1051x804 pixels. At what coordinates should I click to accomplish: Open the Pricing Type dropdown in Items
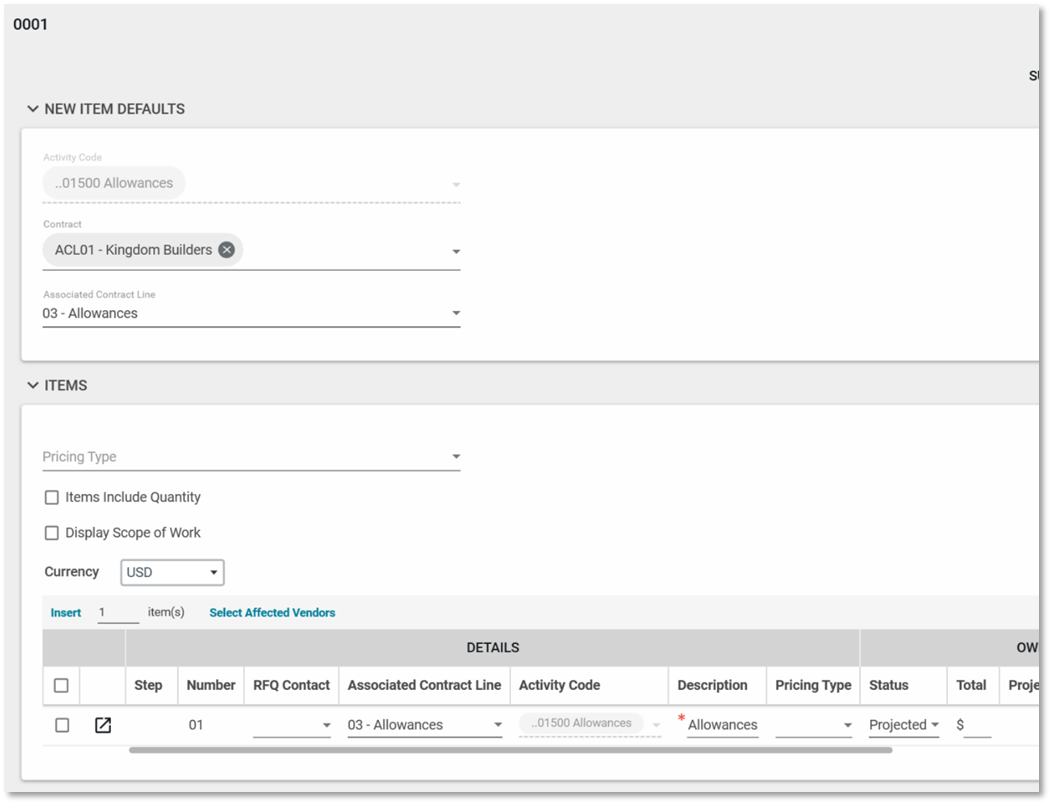tap(456, 457)
